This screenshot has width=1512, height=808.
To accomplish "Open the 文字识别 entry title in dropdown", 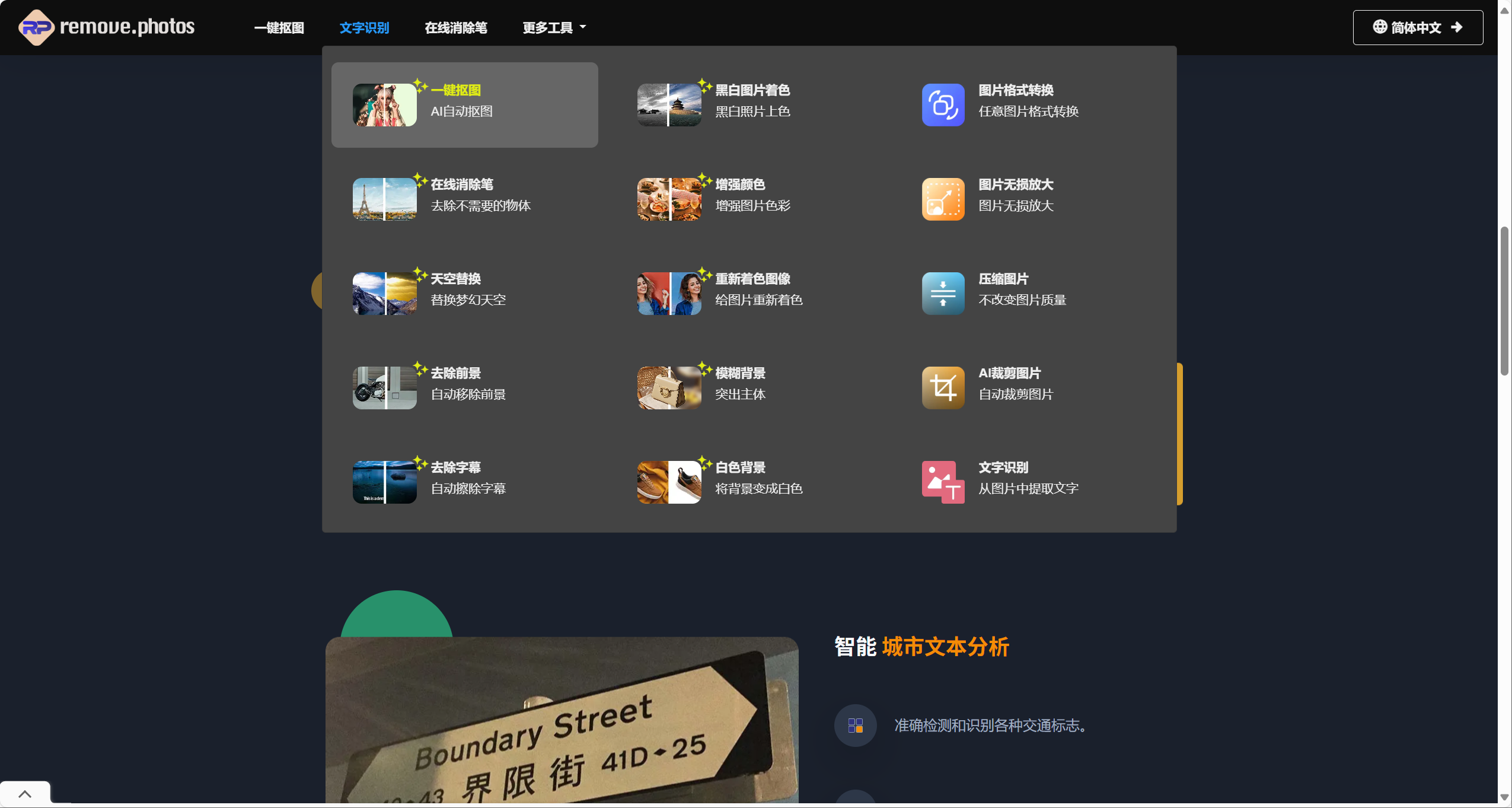I will pyautogui.click(x=1003, y=467).
